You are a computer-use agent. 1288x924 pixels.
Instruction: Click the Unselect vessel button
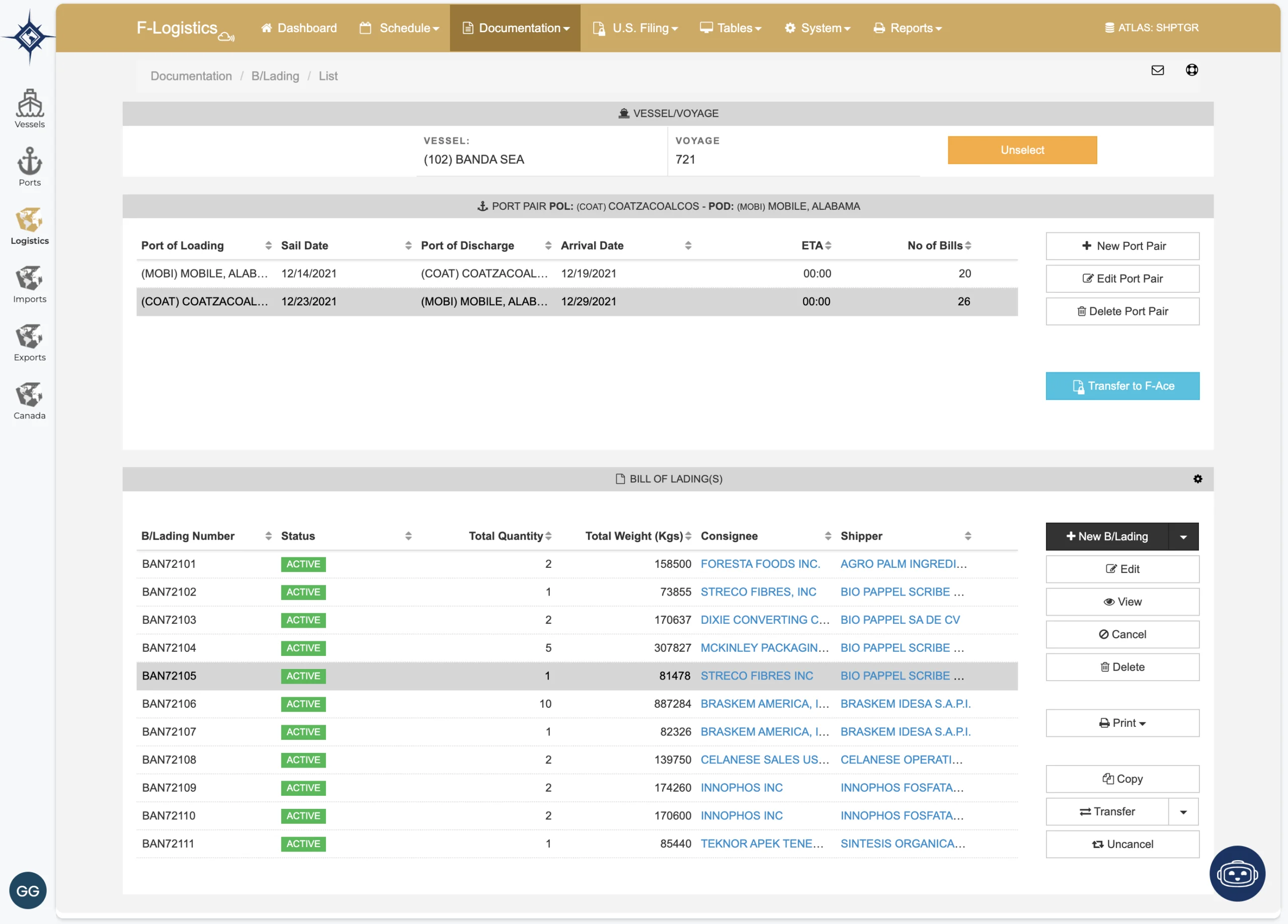coord(1022,150)
